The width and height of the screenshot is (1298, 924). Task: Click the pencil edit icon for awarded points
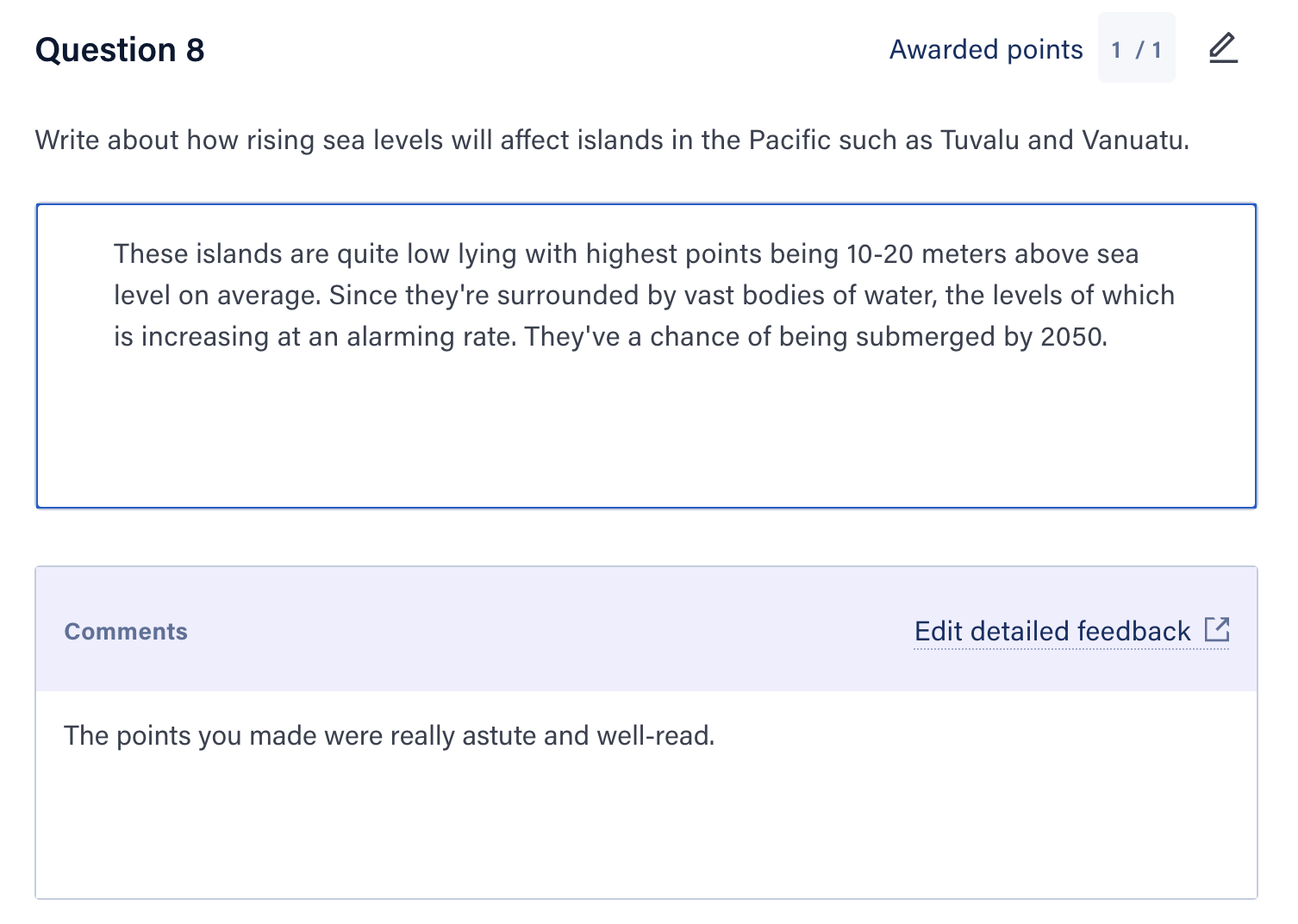[x=1222, y=49]
